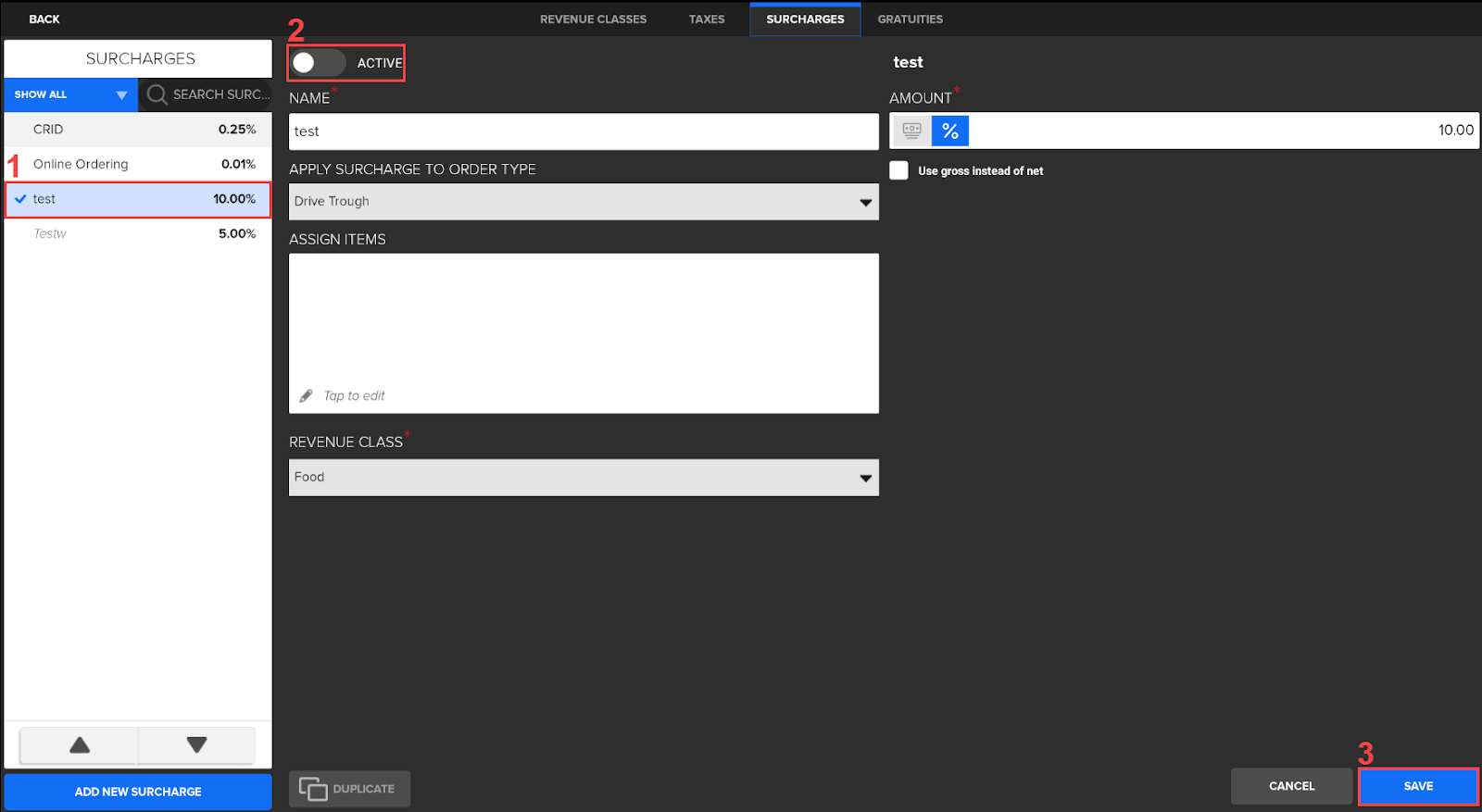Click the pencil Tap to edit icon

(x=307, y=396)
